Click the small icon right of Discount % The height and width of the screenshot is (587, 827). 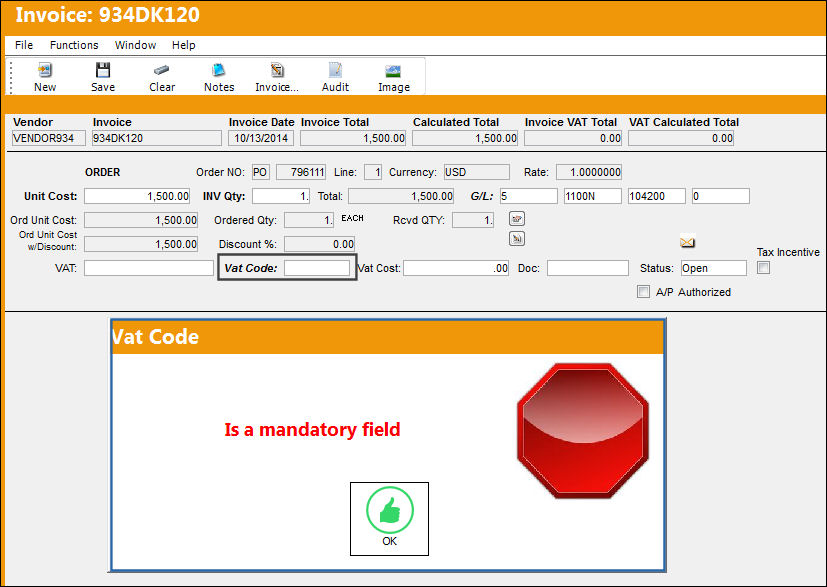517,239
